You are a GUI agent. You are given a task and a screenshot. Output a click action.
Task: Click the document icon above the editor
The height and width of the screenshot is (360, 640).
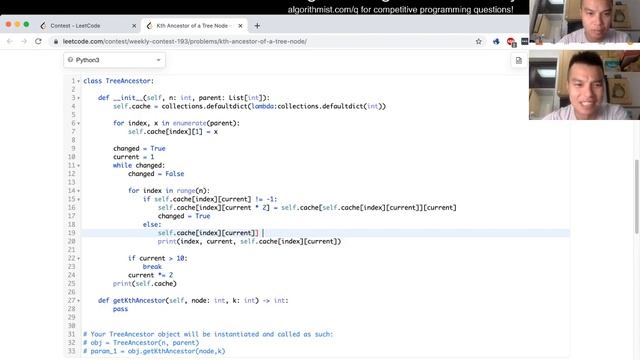coord(518,60)
